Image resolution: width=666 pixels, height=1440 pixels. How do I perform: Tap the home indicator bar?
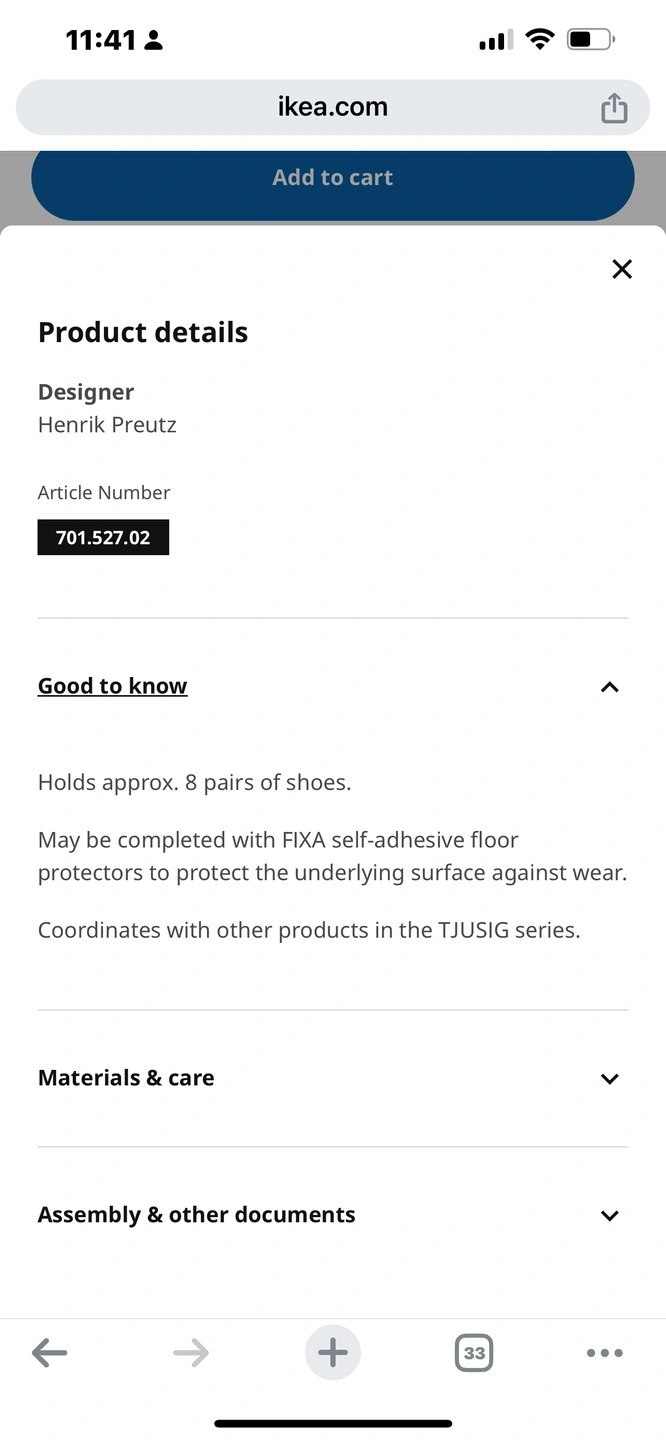click(x=333, y=1423)
